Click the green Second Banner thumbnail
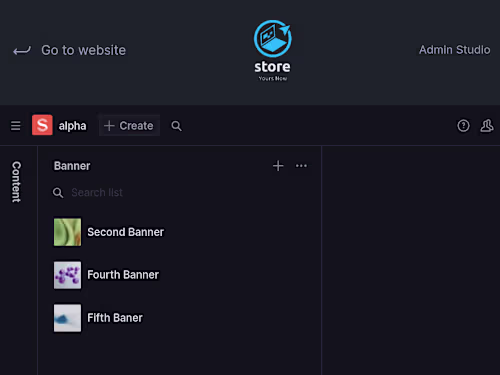The width and height of the screenshot is (500, 375). (x=67, y=232)
